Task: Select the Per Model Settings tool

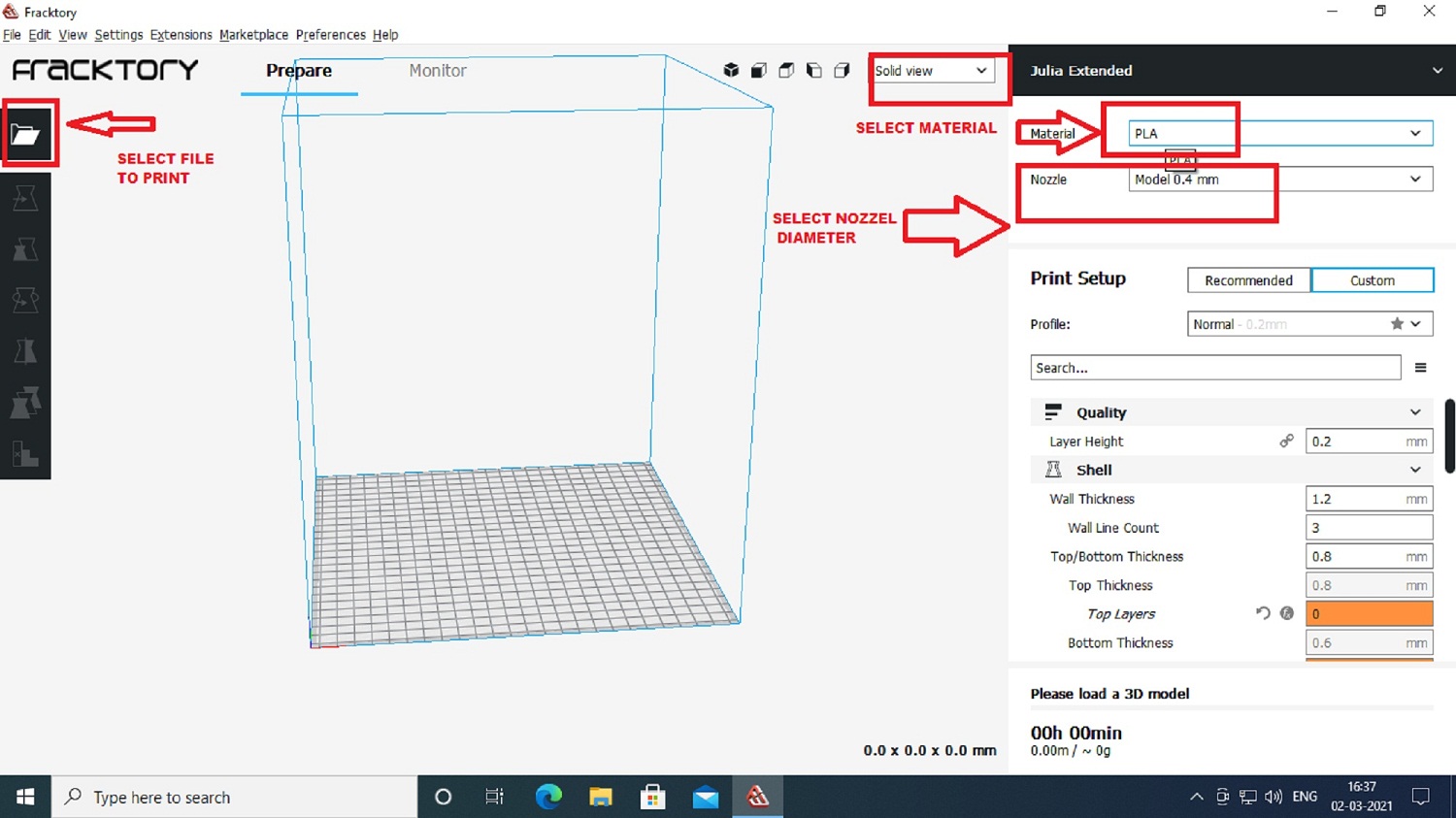Action: (x=25, y=403)
